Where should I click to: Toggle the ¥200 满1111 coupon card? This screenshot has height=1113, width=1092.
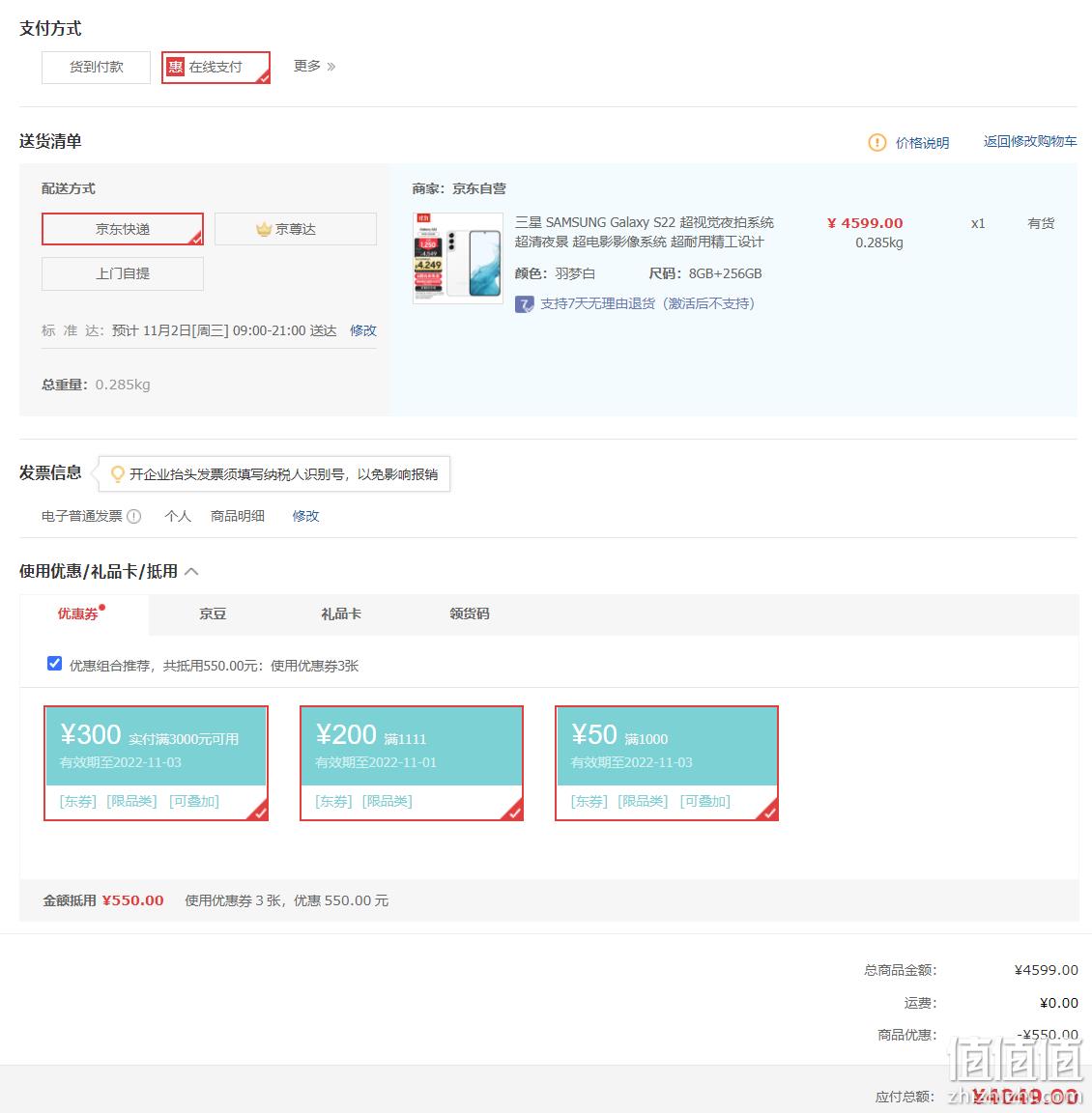click(412, 763)
